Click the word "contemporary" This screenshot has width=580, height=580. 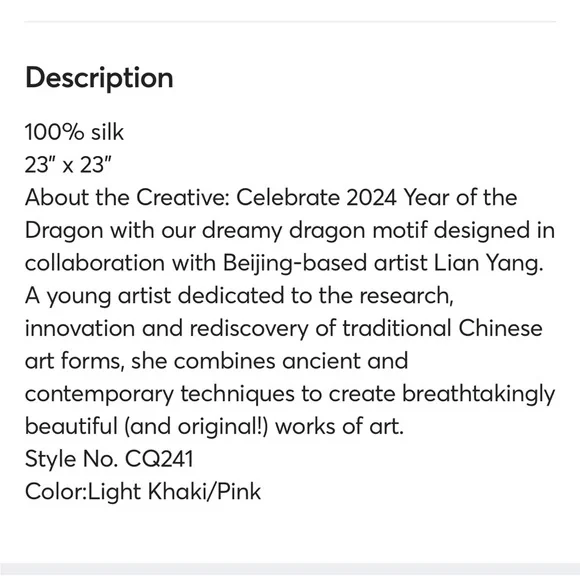[x=99, y=395]
